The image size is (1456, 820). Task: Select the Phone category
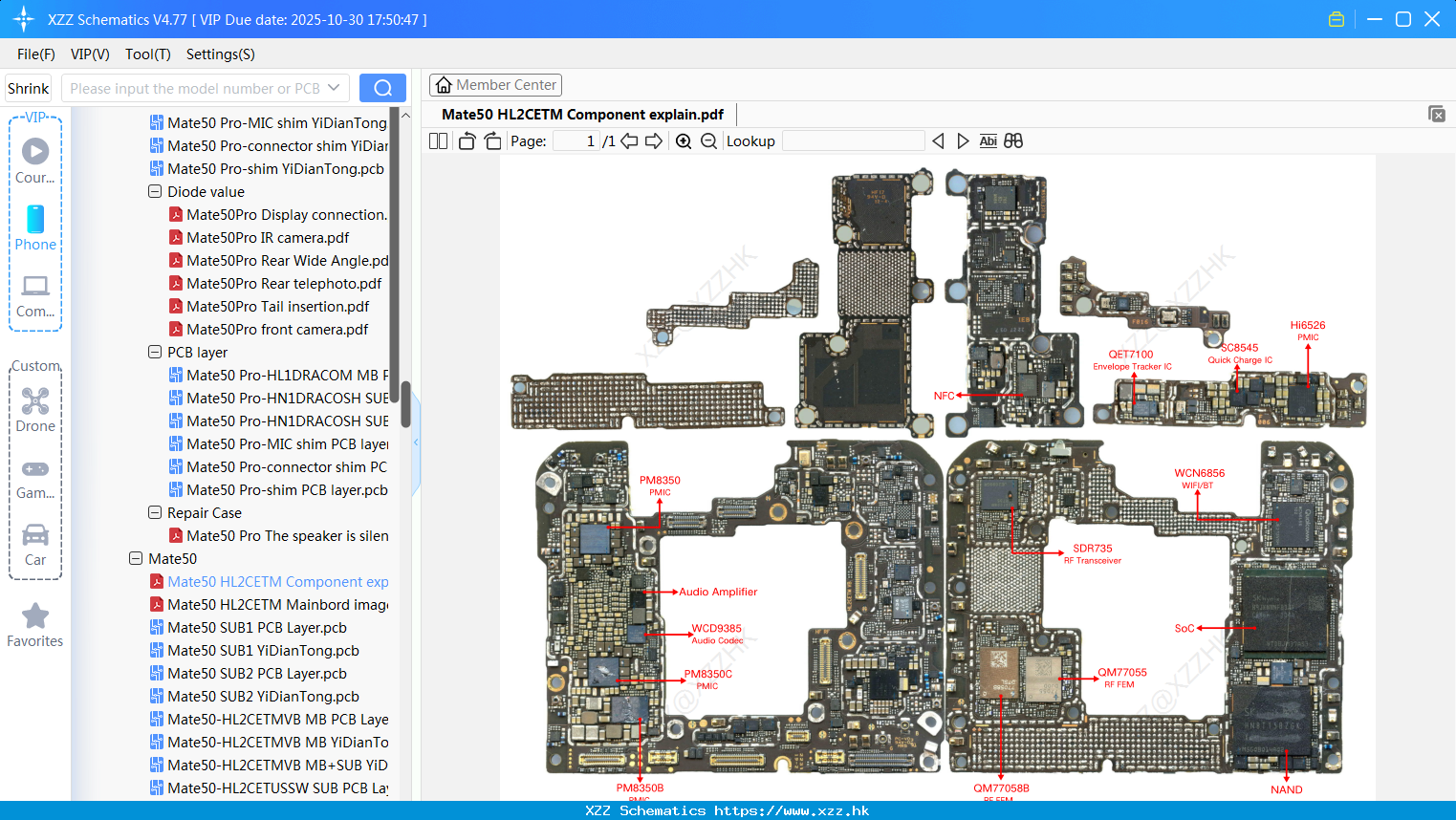coord(35,227)
